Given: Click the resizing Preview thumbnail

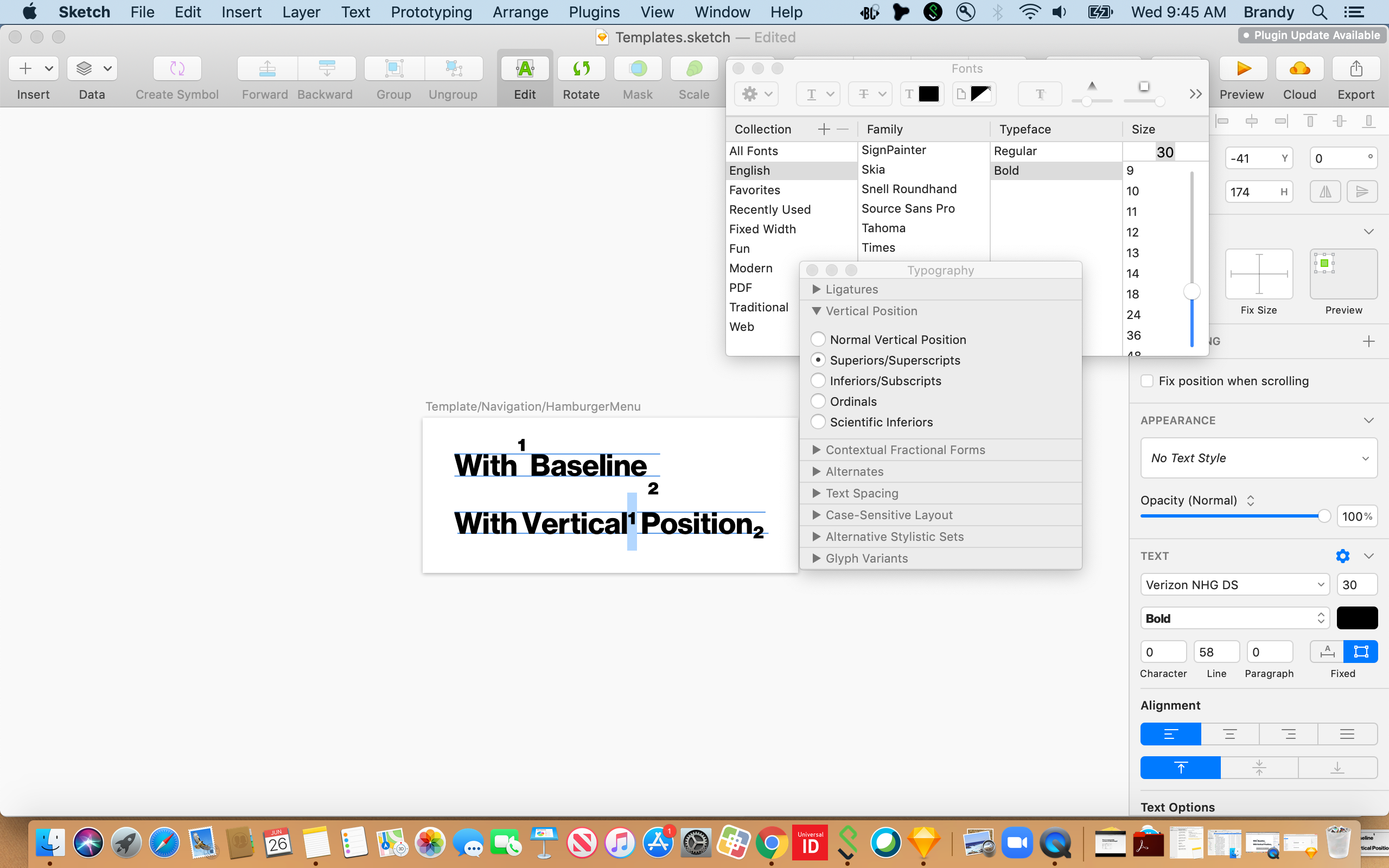Looking at the screenshot, I should pos(1343,274).
